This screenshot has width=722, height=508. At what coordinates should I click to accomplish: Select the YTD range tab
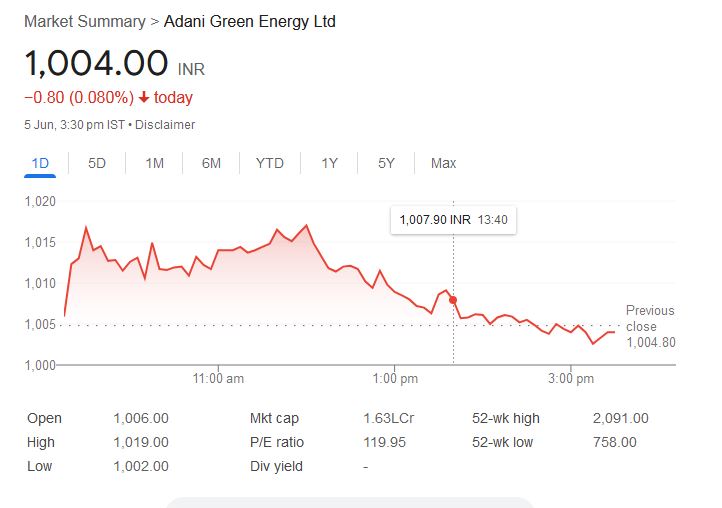click(269, 163)
